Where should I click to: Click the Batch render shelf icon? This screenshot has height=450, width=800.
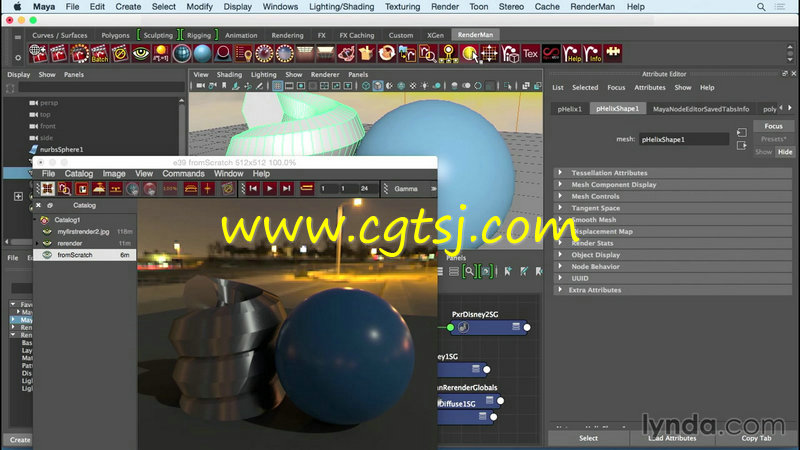99,54
